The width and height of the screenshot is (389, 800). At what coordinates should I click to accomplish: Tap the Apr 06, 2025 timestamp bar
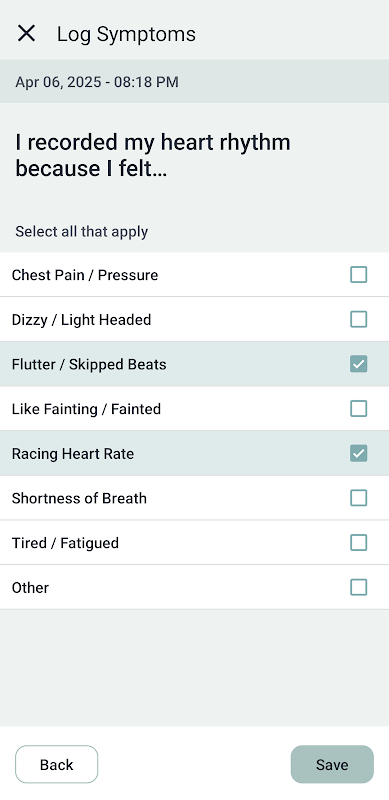(x=194, y=82)
